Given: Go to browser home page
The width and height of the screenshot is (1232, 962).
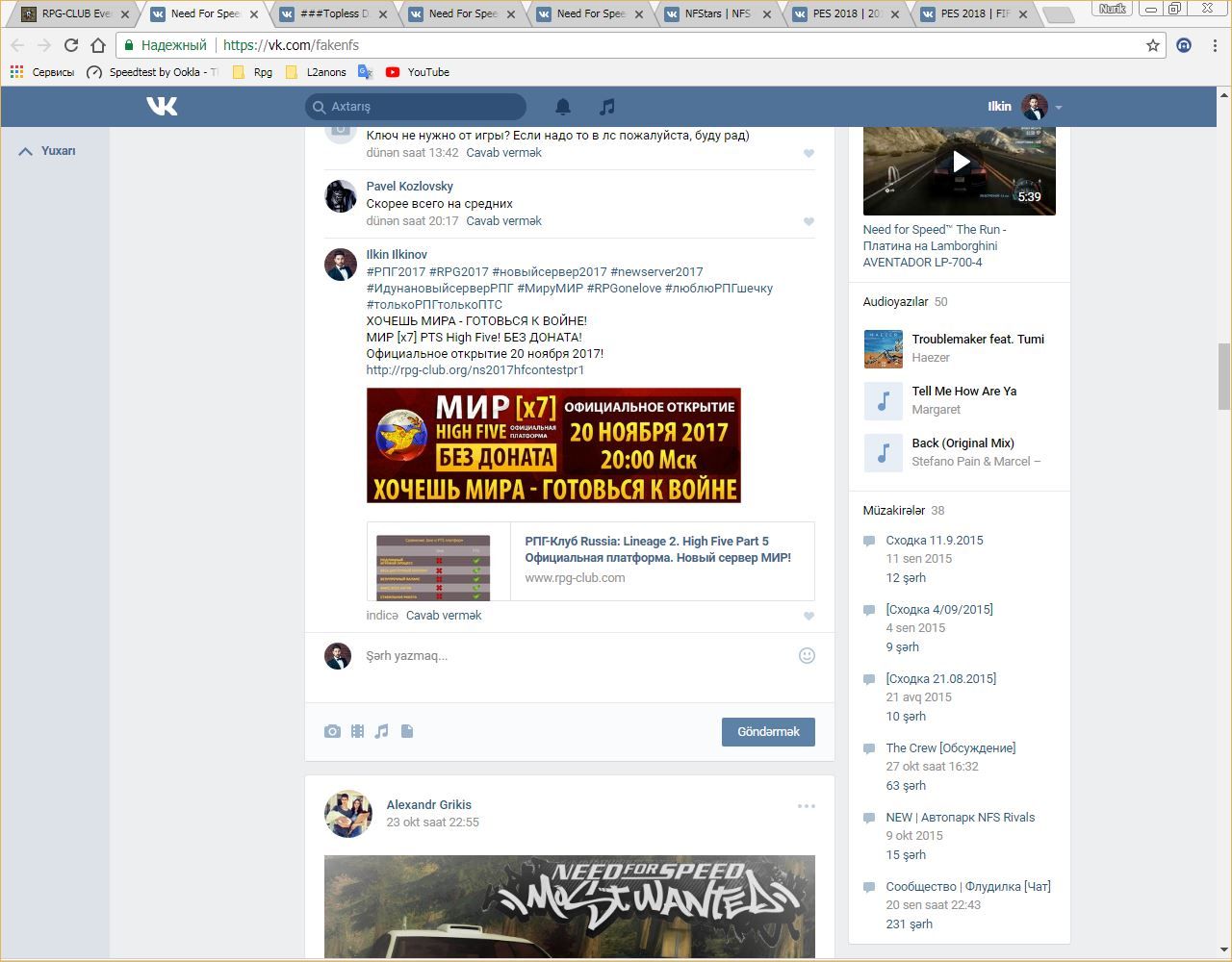Looking at the screenshot, I should pyautogui.click(x=98, y=45).
